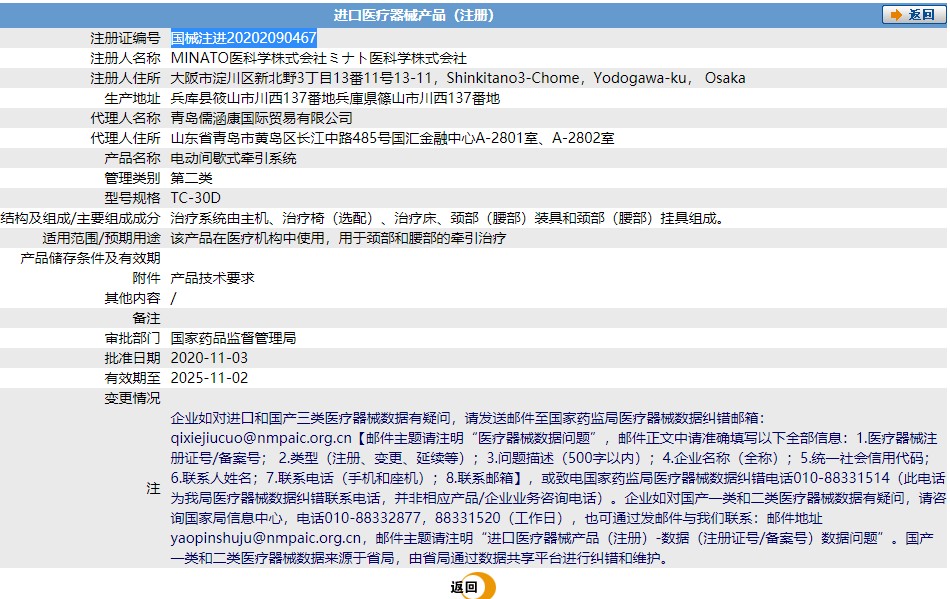
Task: Click the 批准日期 label
Action: click(x=132, y=358)
